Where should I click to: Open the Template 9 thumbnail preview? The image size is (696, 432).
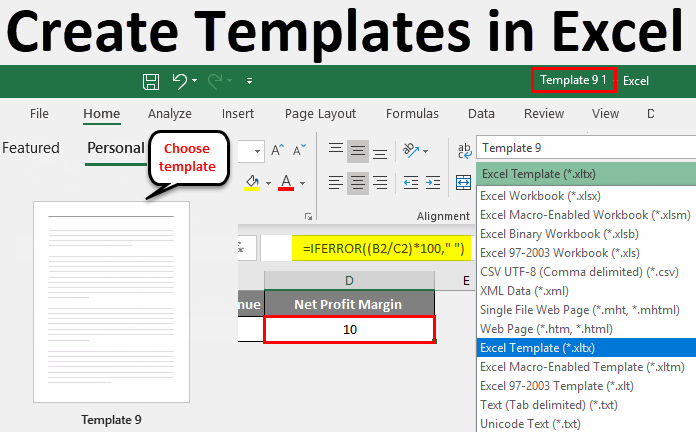coord(111,302)
